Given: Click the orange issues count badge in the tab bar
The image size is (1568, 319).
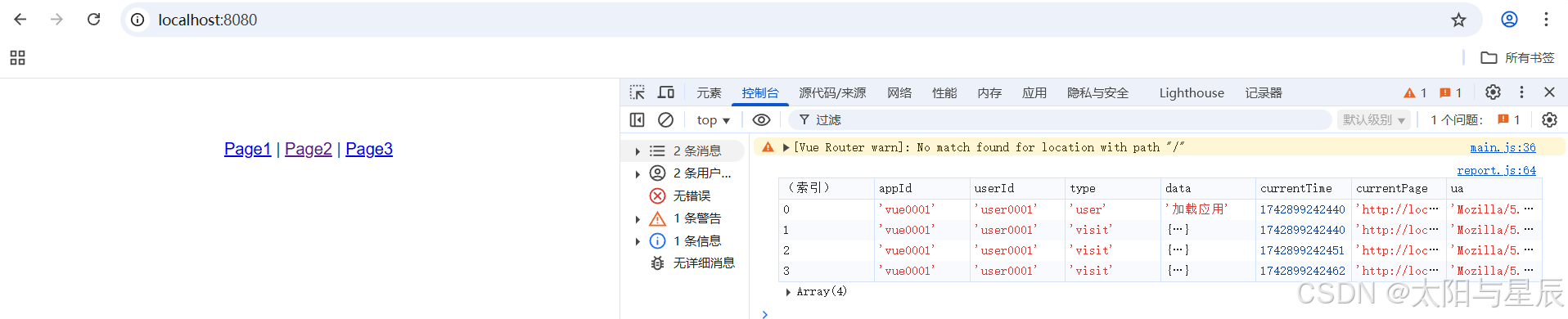Looking at the screenshot, I should tap(1451, 93).
